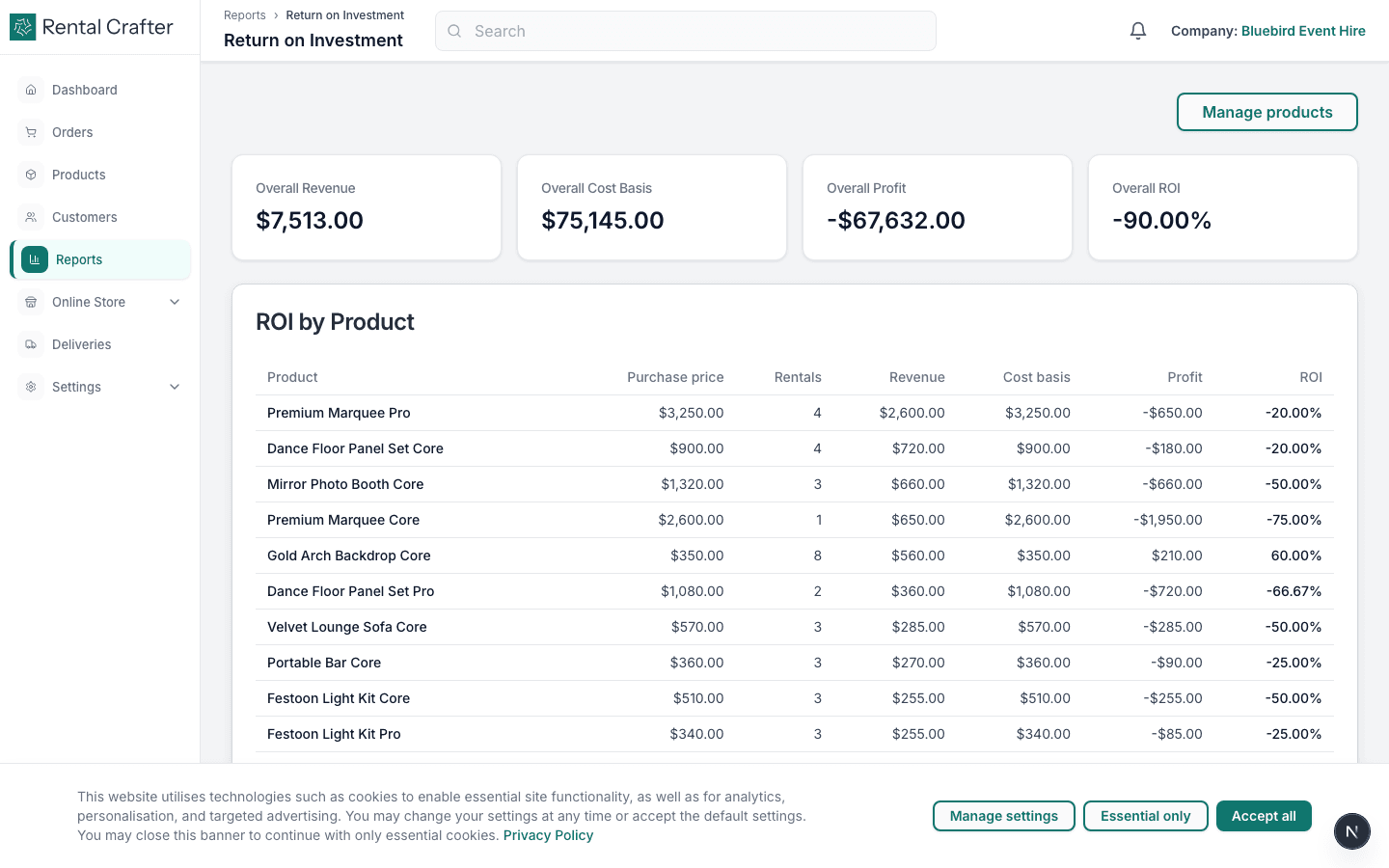Select Dance Floor Panel Set Pro
This screenshot has width=1389, height=868.
351,591
